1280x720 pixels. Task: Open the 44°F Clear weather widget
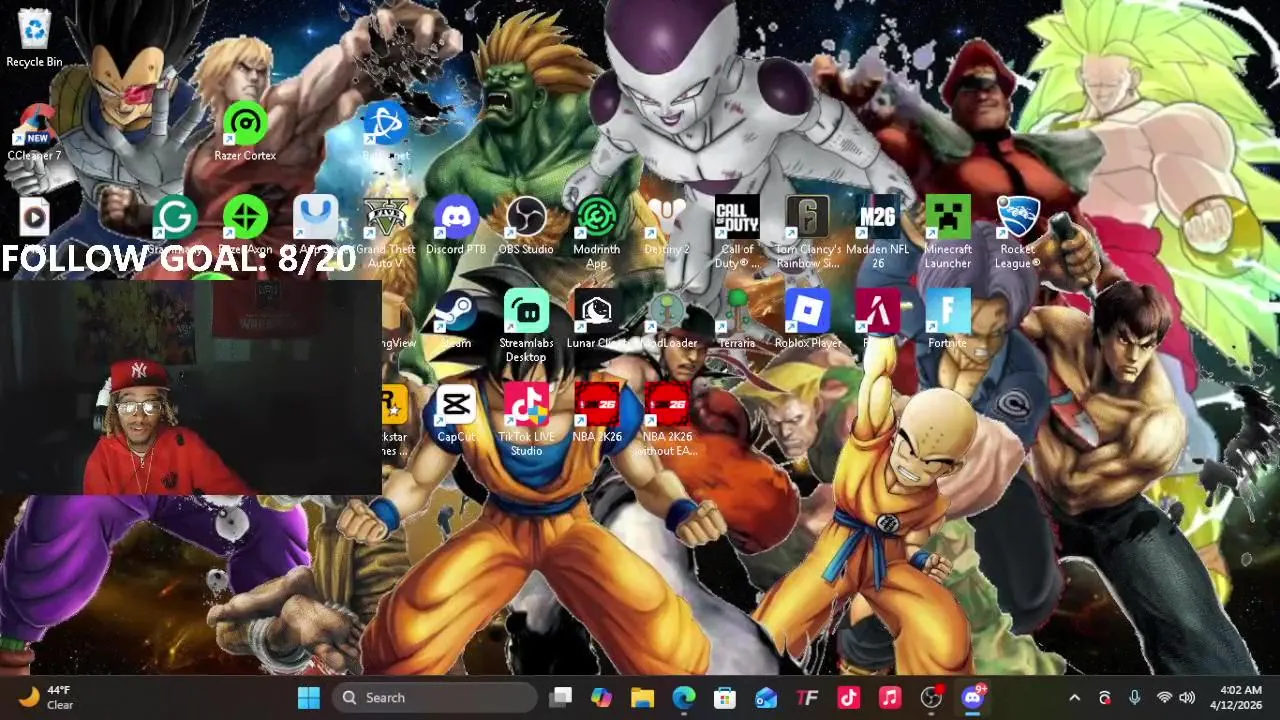(x=47, y=698)
